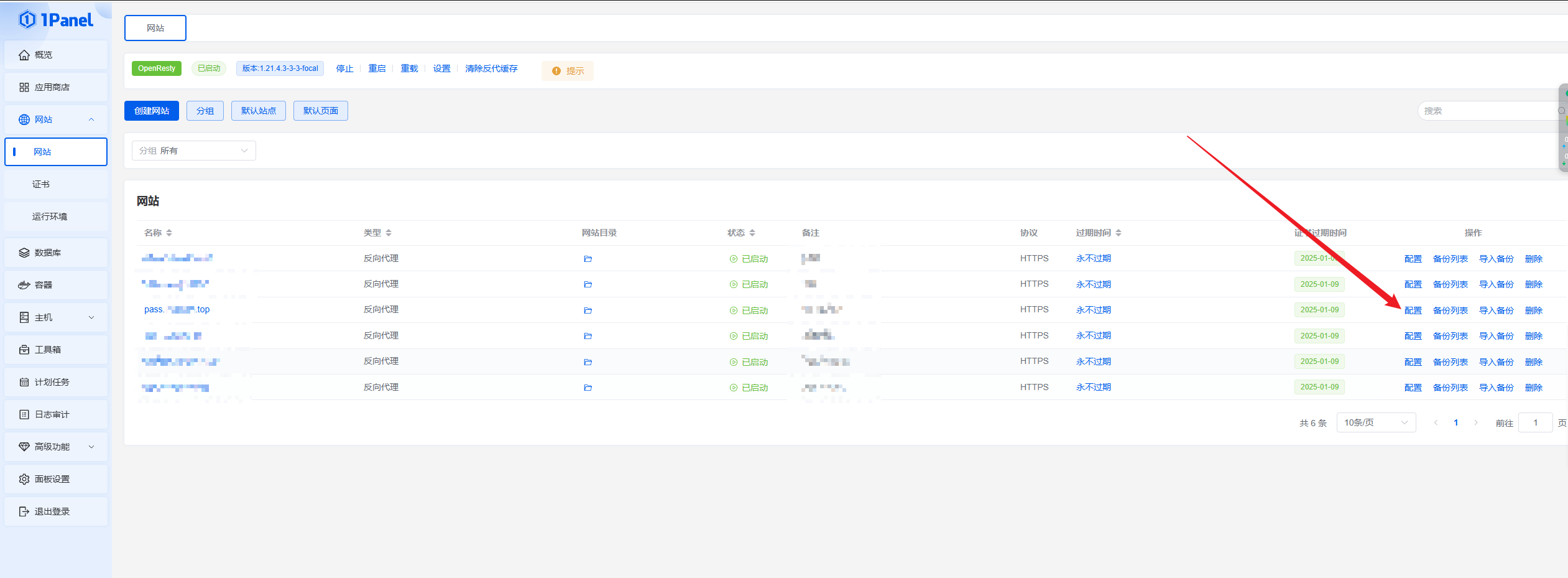
Task: Toggle 已启动 status of pass.top site
Action: click(x=749, y=310)
